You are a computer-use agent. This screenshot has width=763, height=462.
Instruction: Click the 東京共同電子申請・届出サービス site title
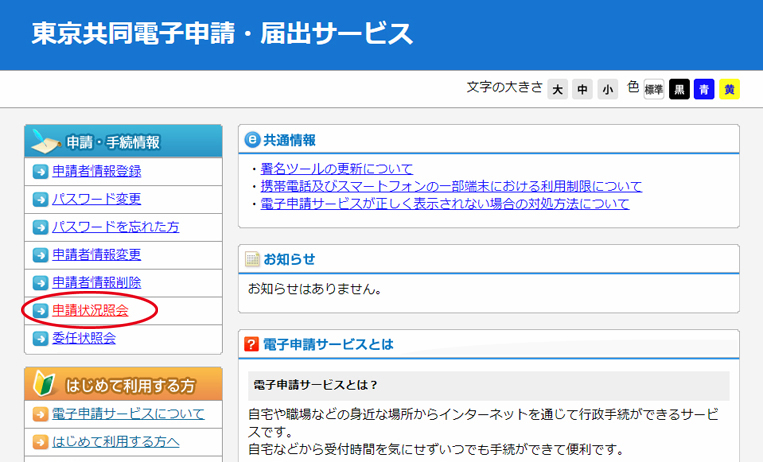(222, 34)
